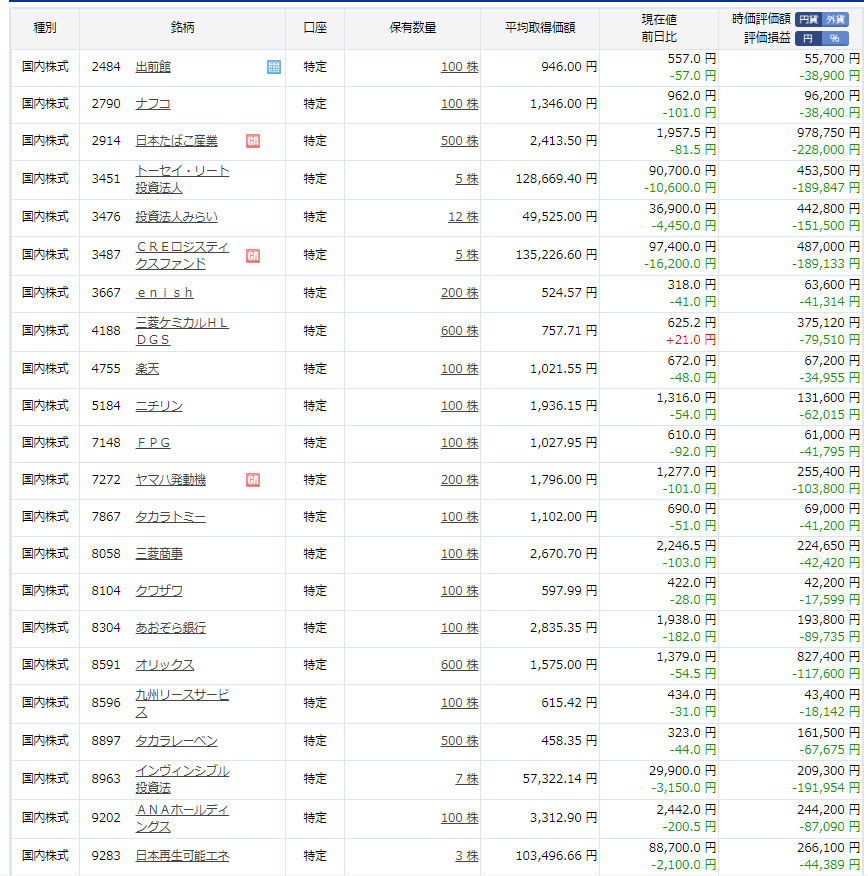The height and width of the screenshot is (876, 868).
Task: Open the ANAホールディングス link
Action: click(182, 818)
